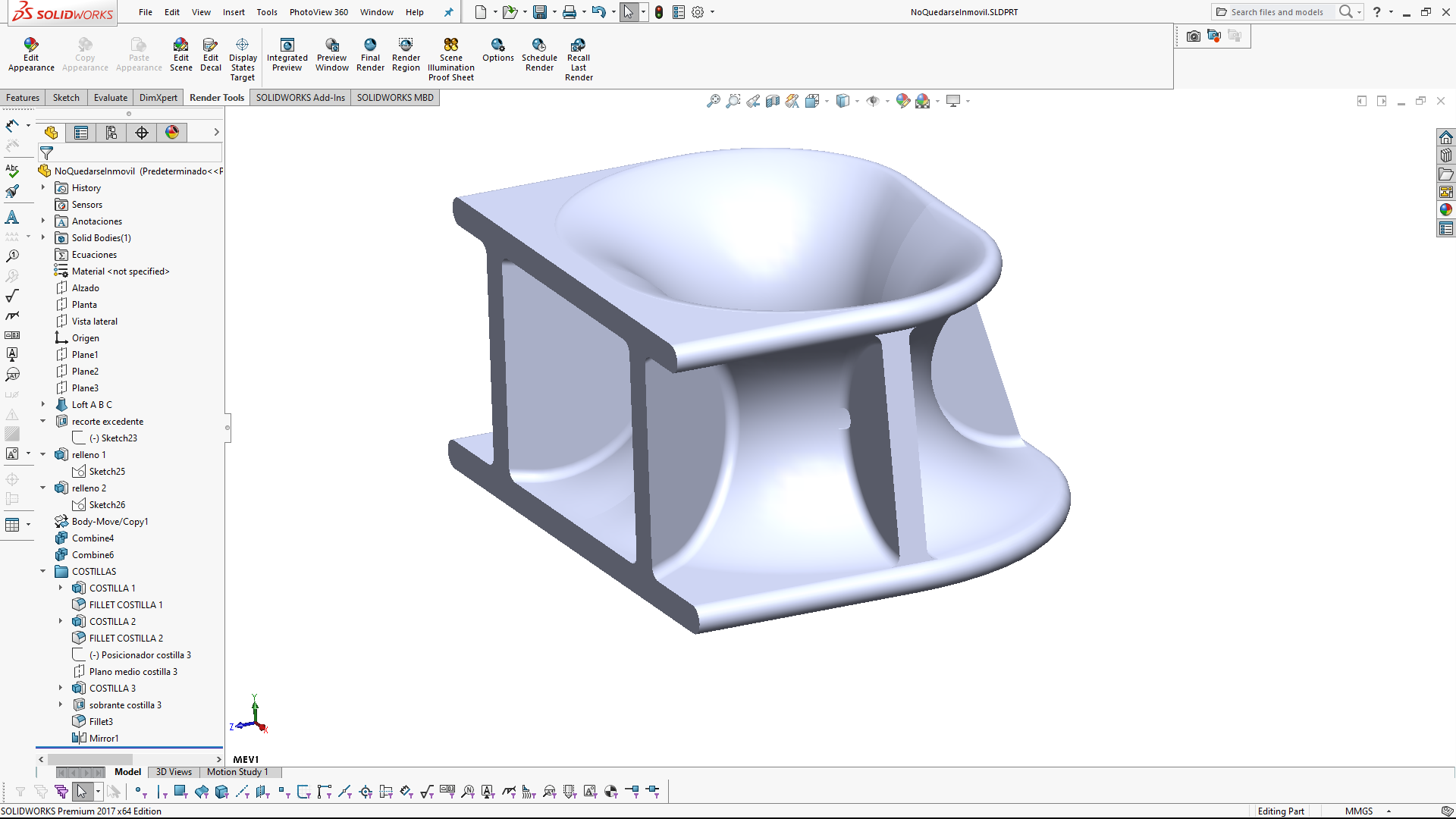1456x819 pixels.
Task: Open PhotoView Options
Action: pos(498,50)
